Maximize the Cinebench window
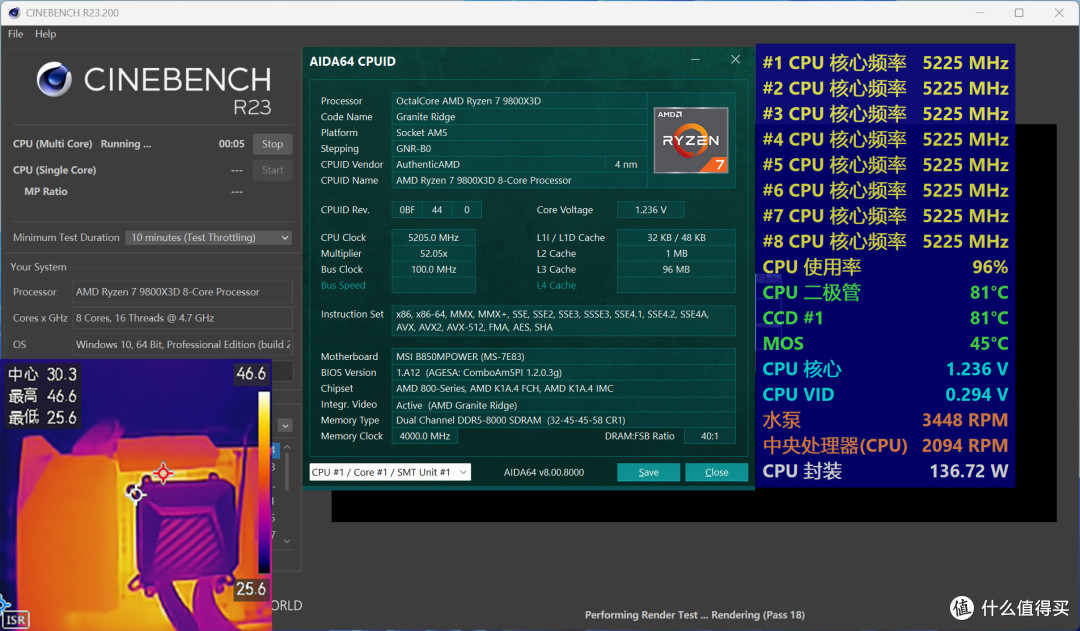 coord(1019,12)
